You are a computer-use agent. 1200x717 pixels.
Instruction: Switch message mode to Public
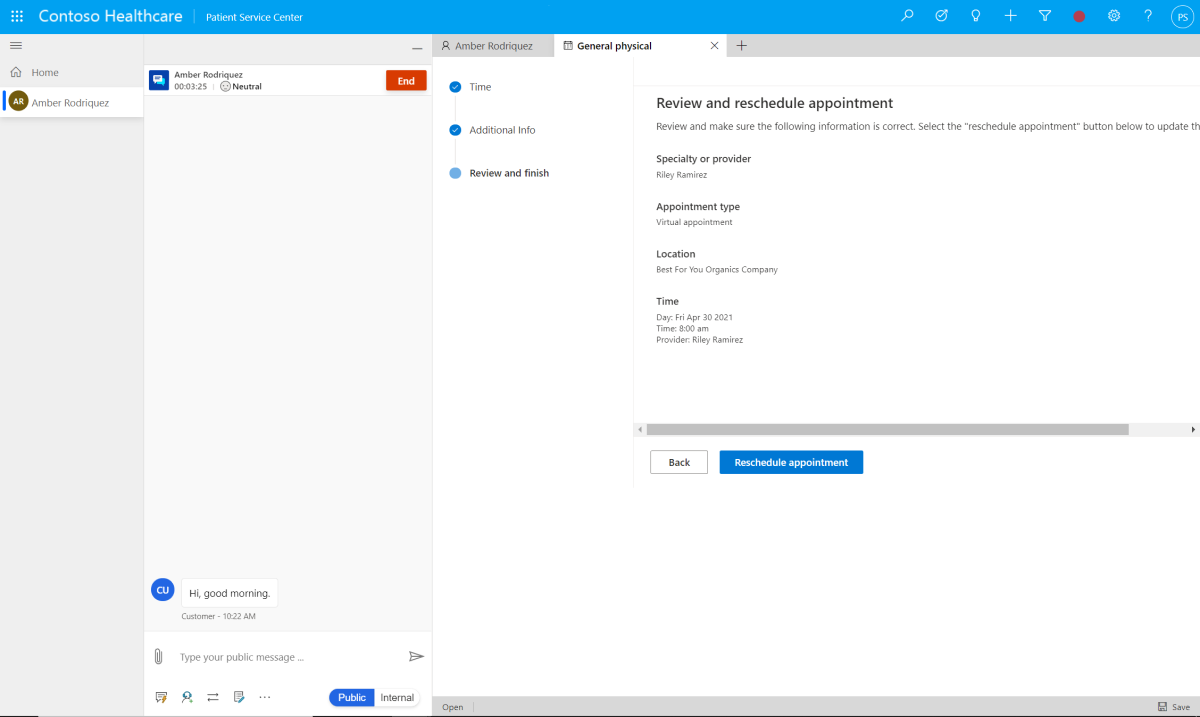pyautogui.click(x=352, y=698)
